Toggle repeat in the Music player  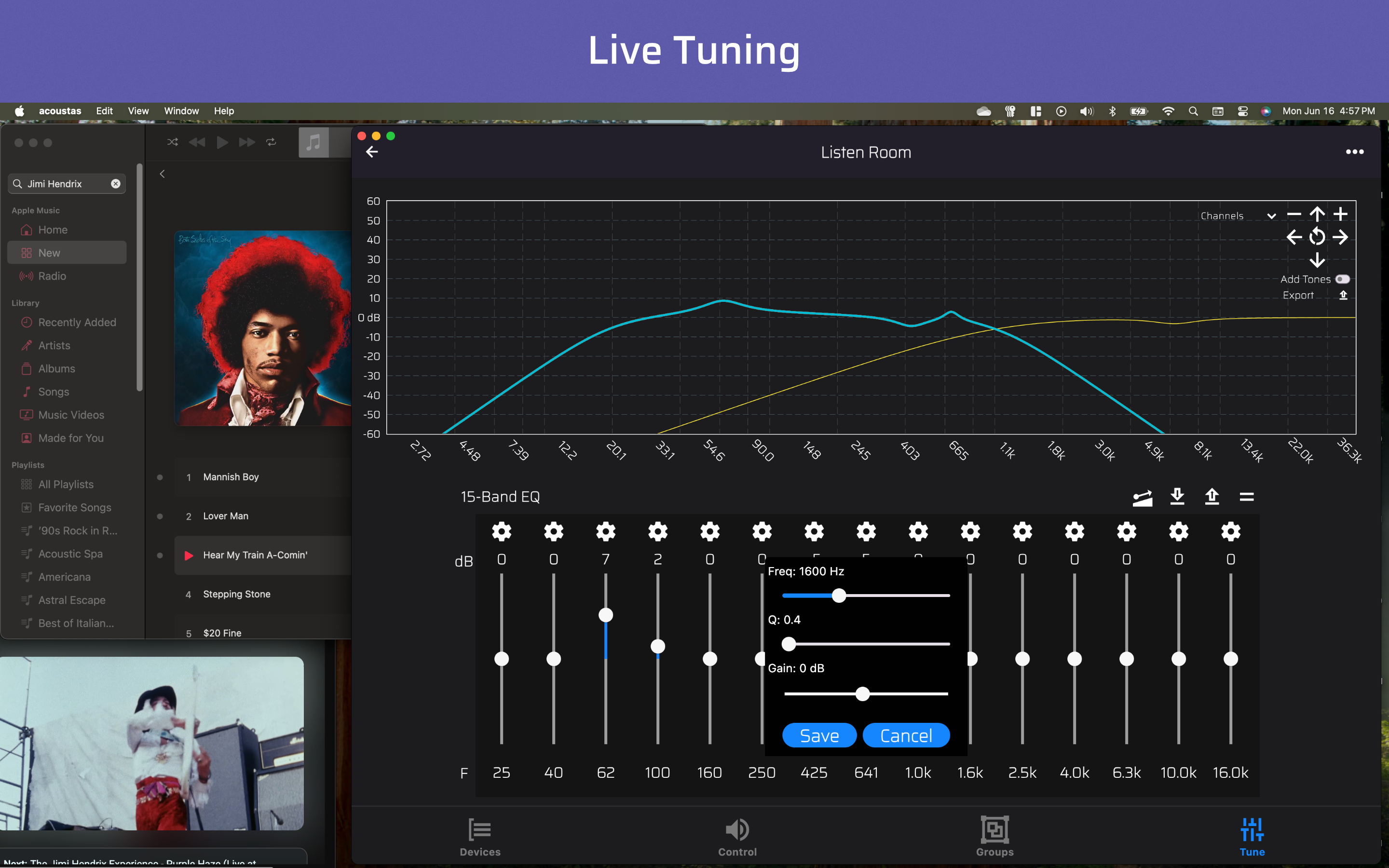pyautogui.click(x=272, y=142)
